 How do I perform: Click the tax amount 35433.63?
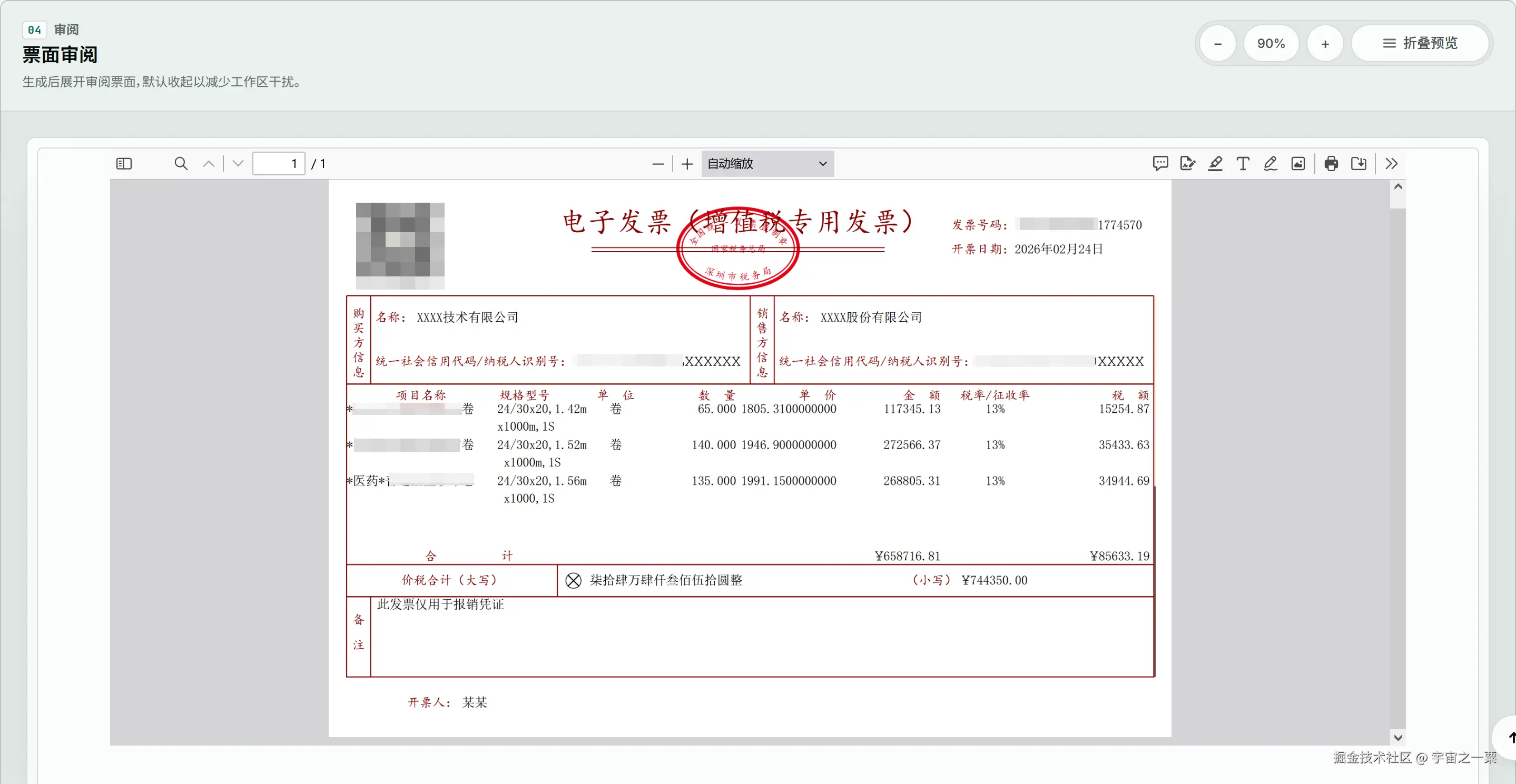[x=1124, y=445]
